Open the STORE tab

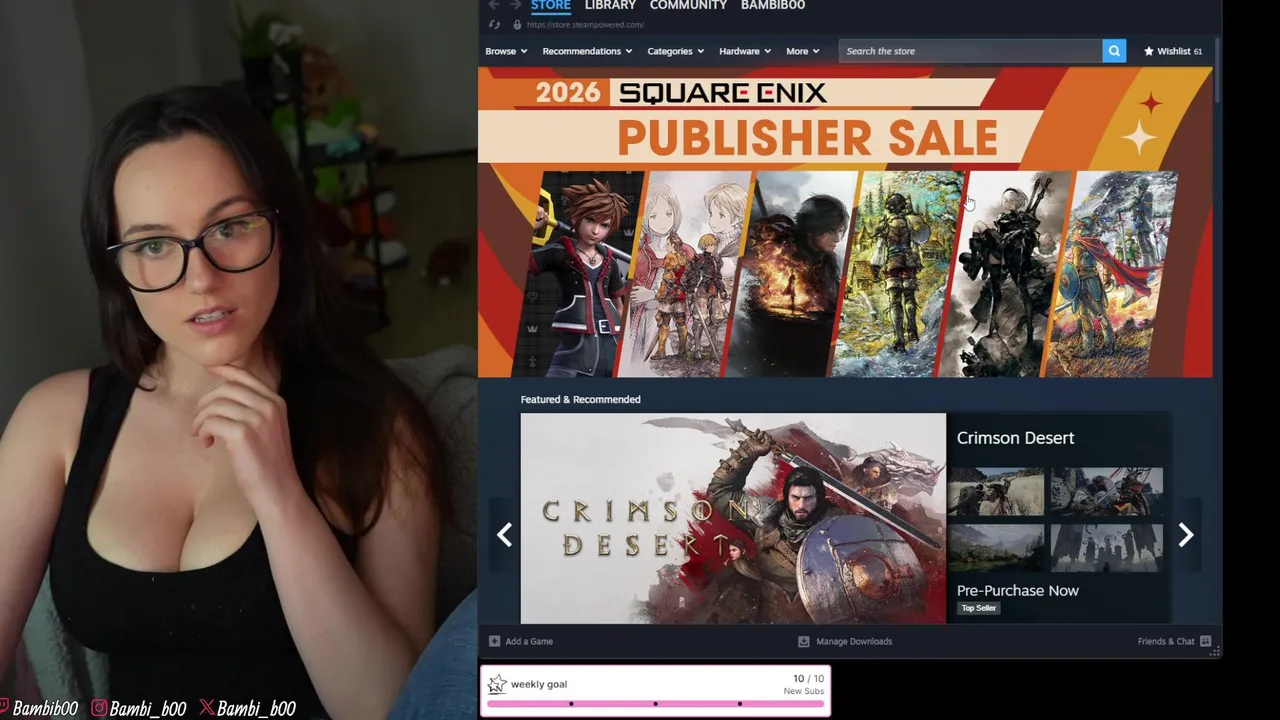click(x=550, y=5)
